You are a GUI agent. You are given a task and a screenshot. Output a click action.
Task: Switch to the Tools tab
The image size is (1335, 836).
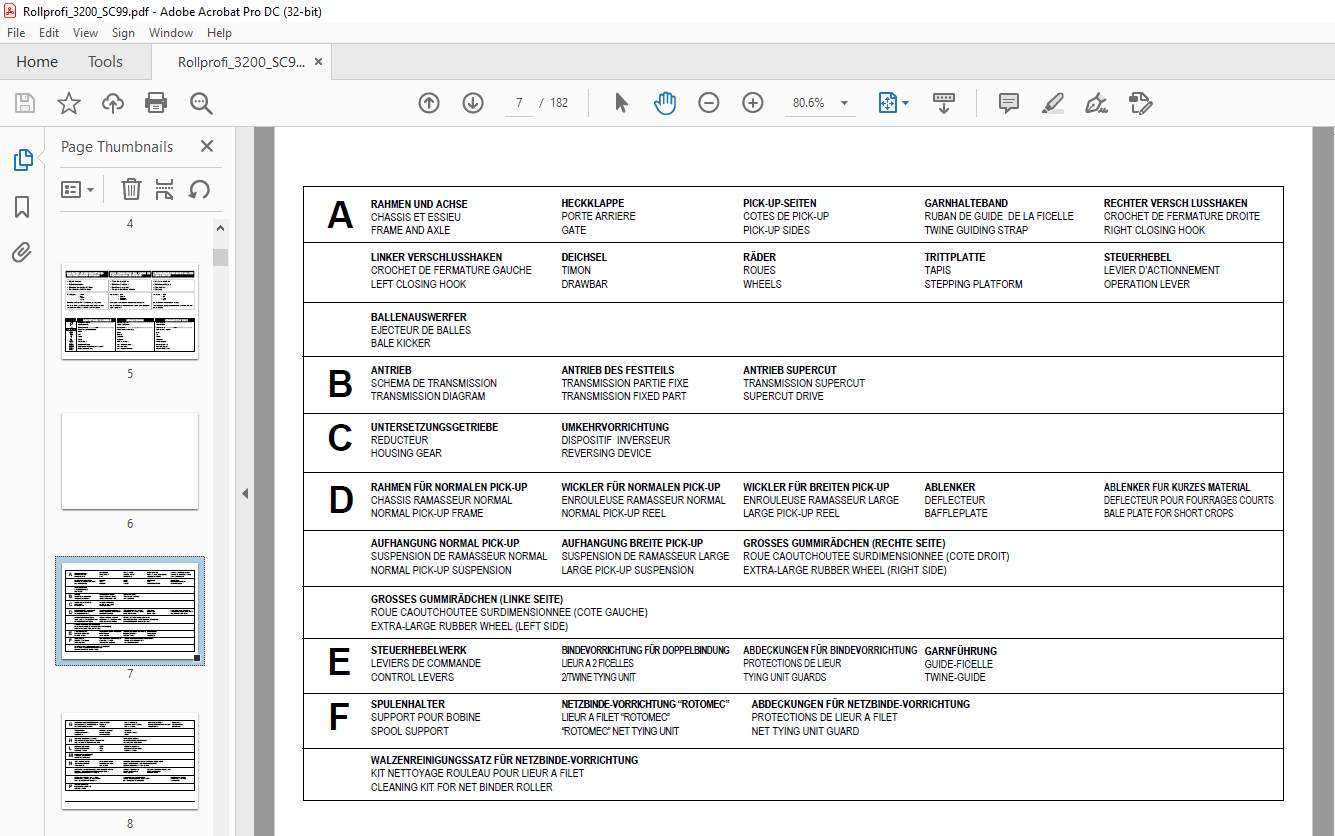point(105,62)
